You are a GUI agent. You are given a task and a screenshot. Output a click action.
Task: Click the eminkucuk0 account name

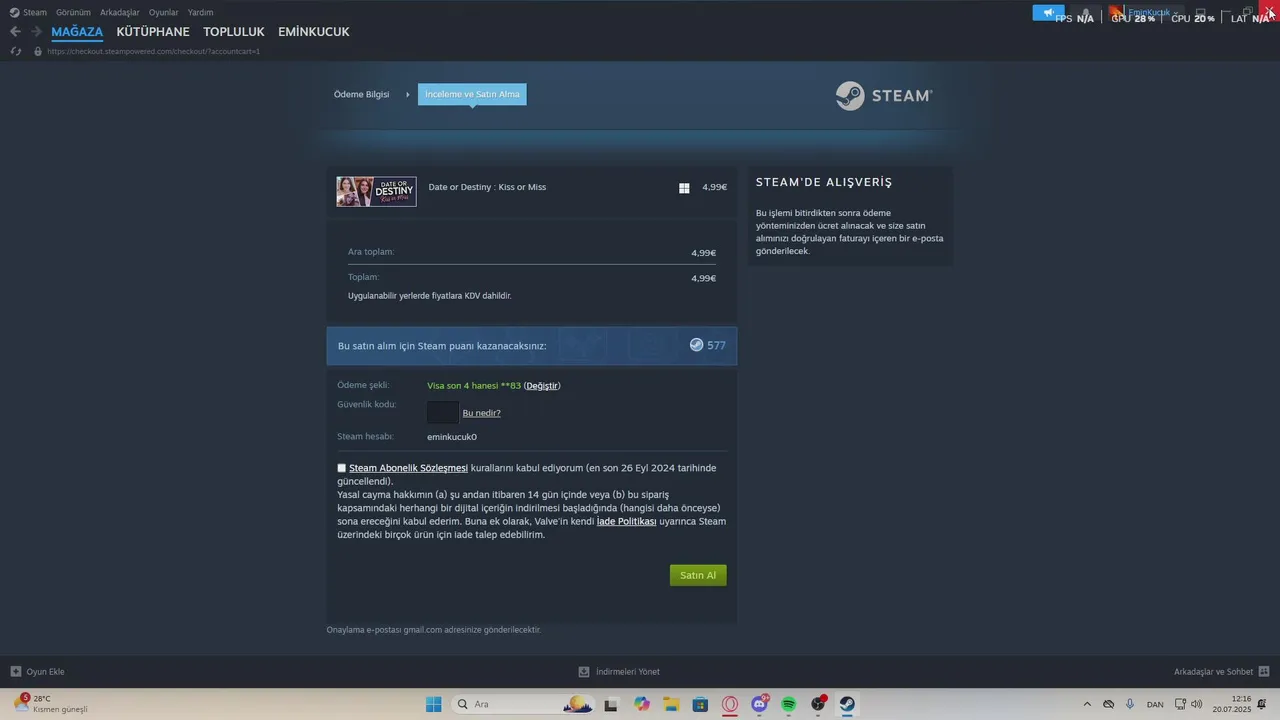coord(452,437)
